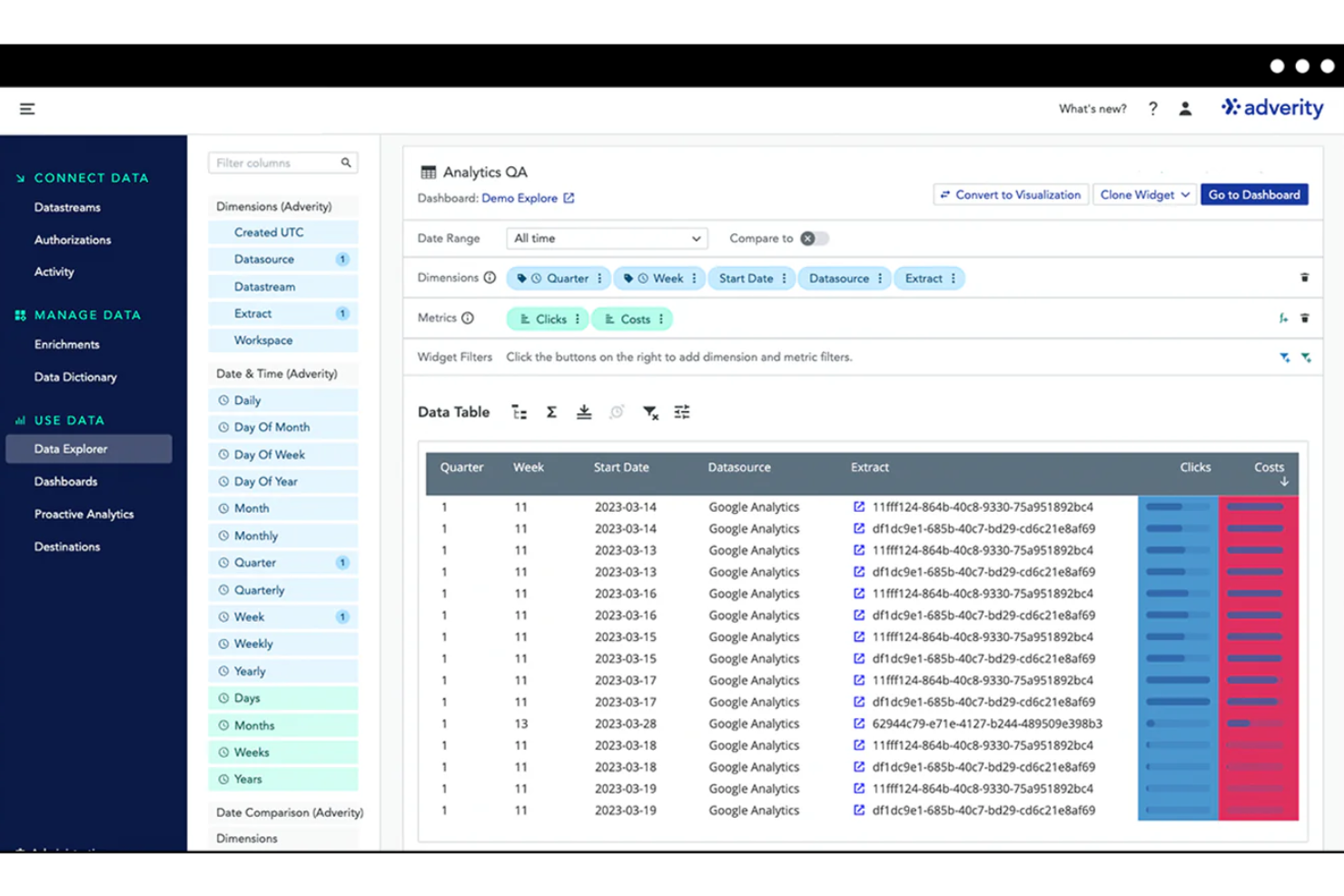Add a calculated metric with the fx icon

coord(1282,319)
